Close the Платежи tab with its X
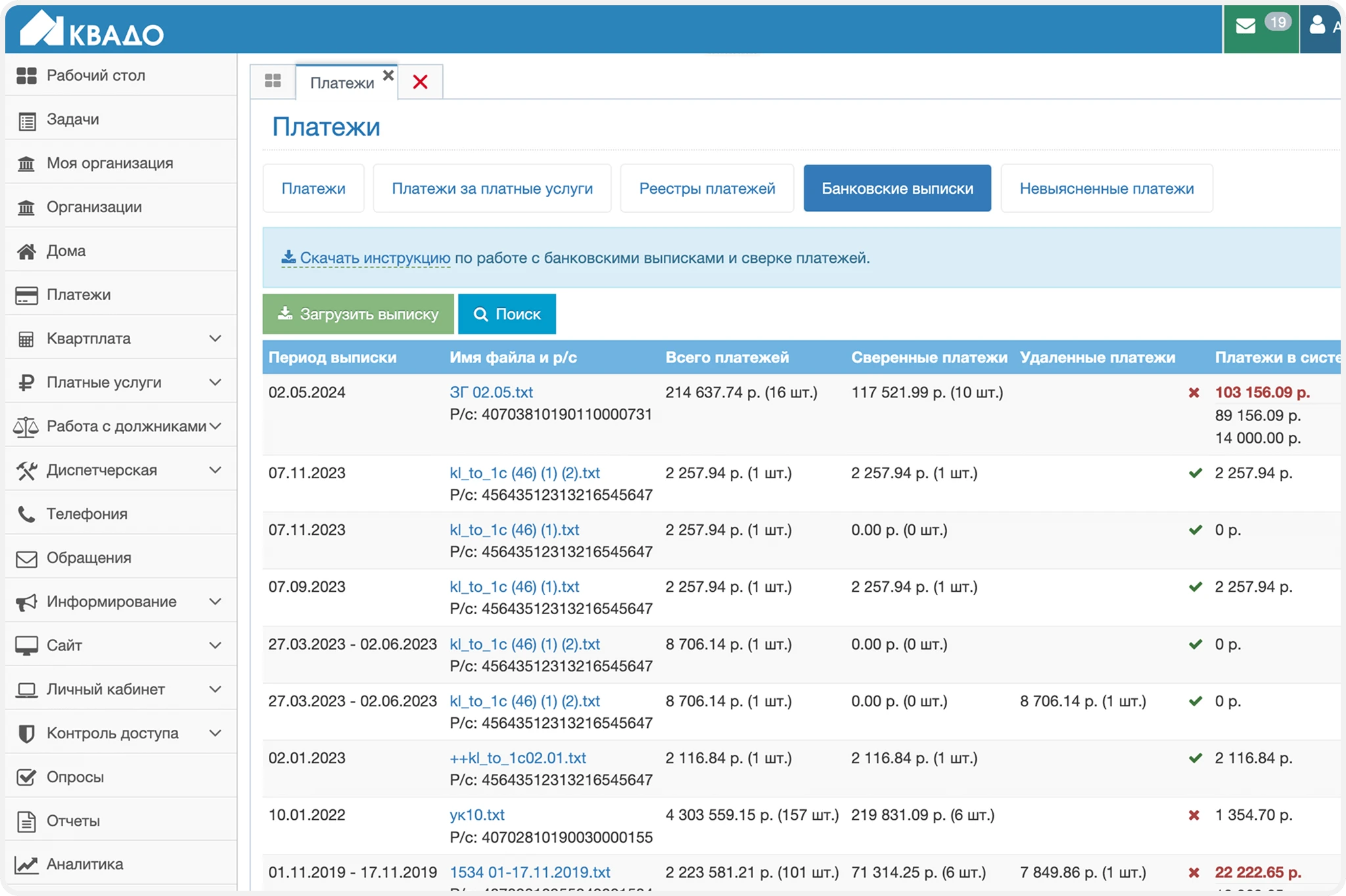The width and height of the screenshot is (1346, 896). pos(388,75)
